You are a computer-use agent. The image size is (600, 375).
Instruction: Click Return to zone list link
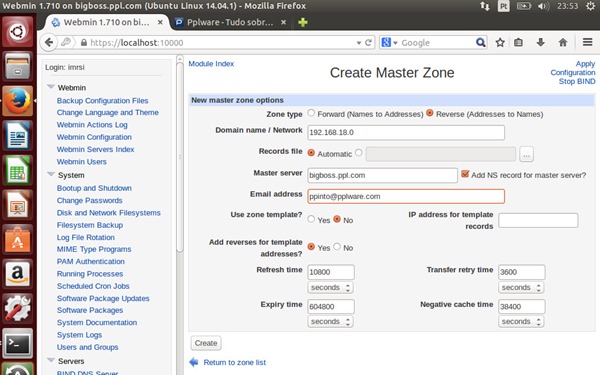(x=235, y=362)
